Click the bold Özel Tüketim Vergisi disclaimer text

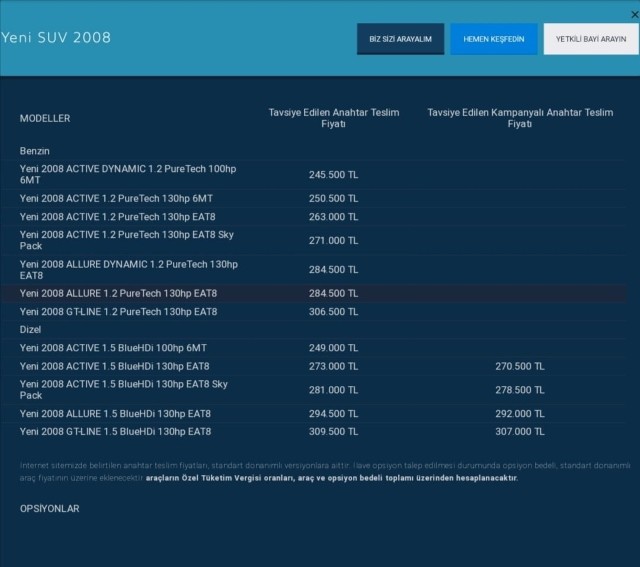(332, 478)
